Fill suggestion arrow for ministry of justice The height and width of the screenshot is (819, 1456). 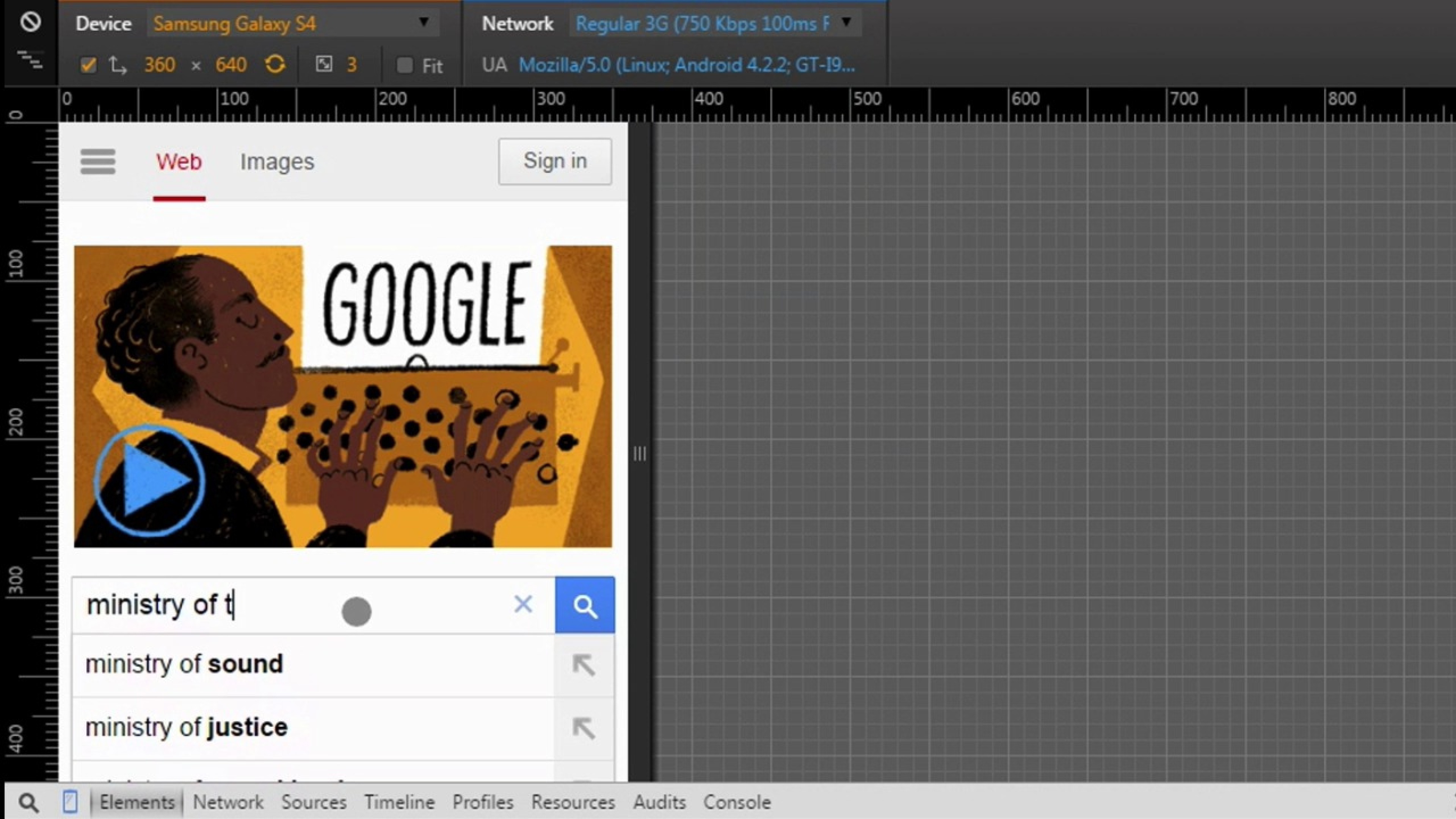pyautogui.click(x=583, y=728)
